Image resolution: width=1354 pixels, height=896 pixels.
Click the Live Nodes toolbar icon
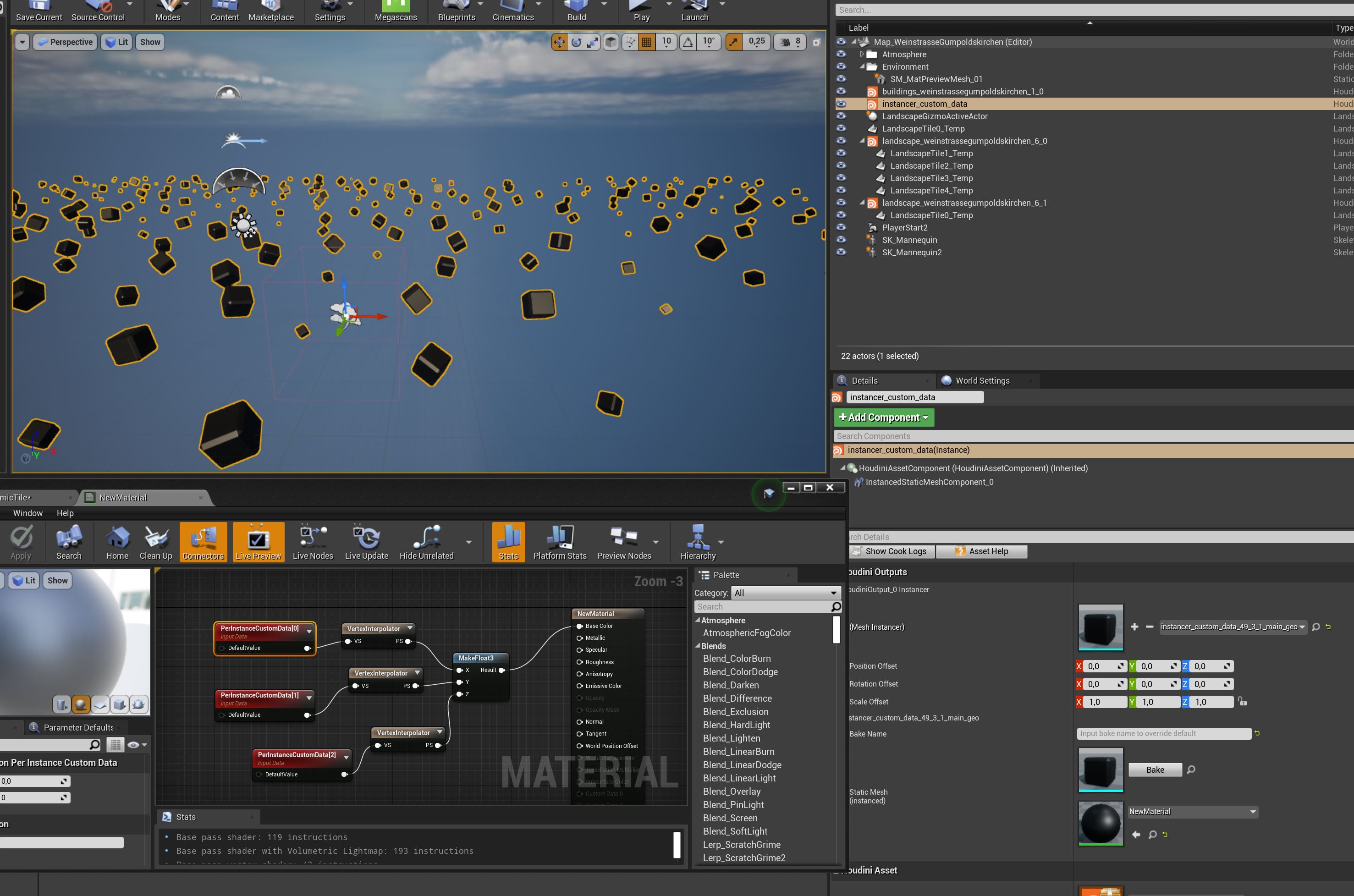coord(313,542)
